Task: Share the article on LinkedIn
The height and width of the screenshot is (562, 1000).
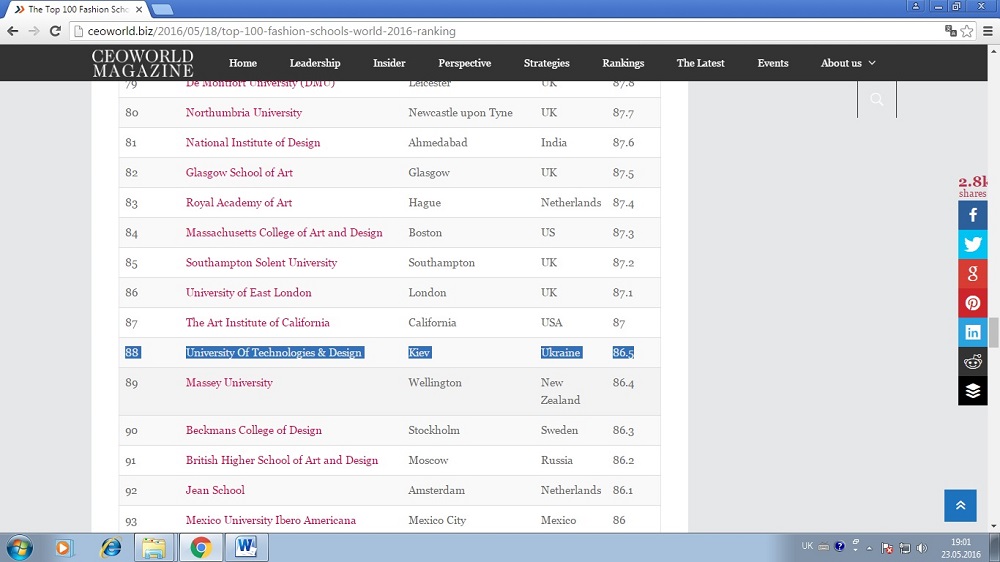Action: (973, 332)
